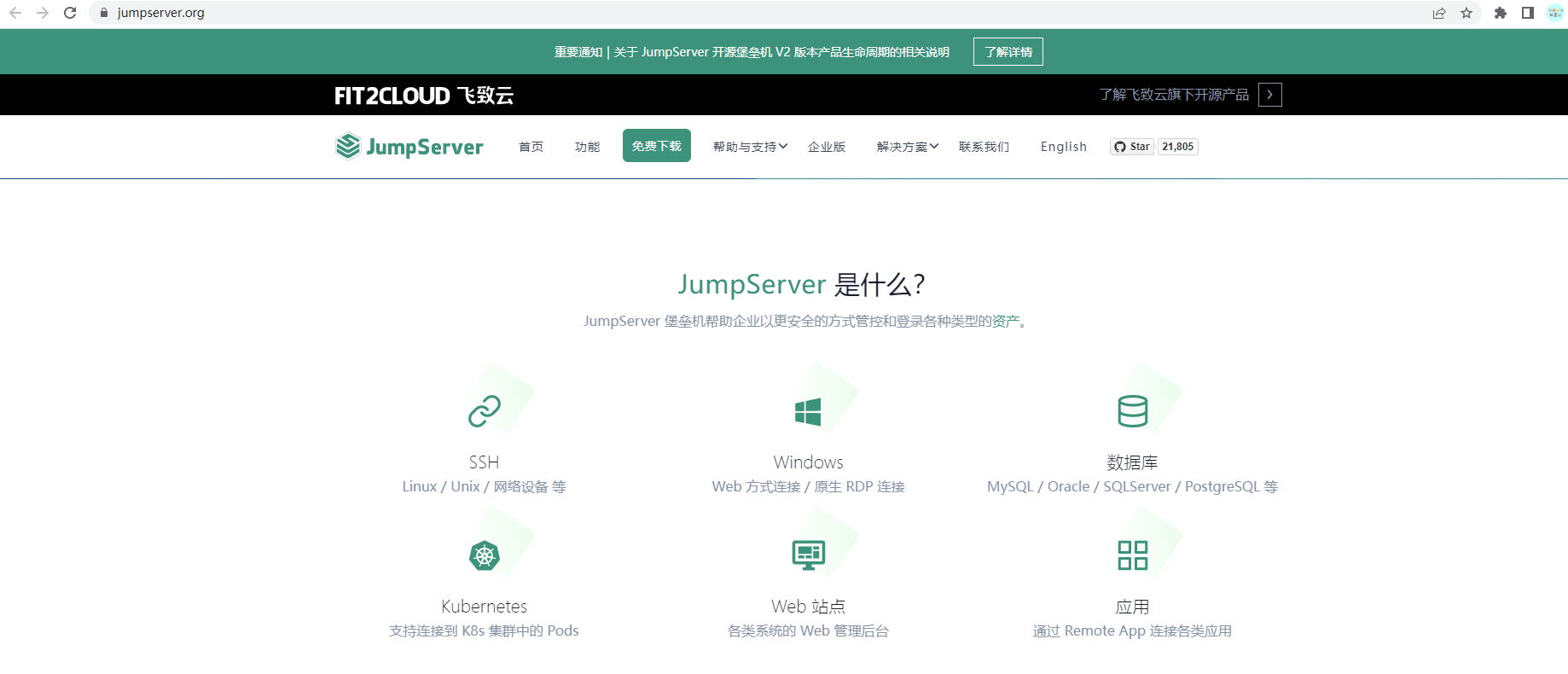
Task: Toggle the browser side panel icon
Action: [x=1528, y=13]
